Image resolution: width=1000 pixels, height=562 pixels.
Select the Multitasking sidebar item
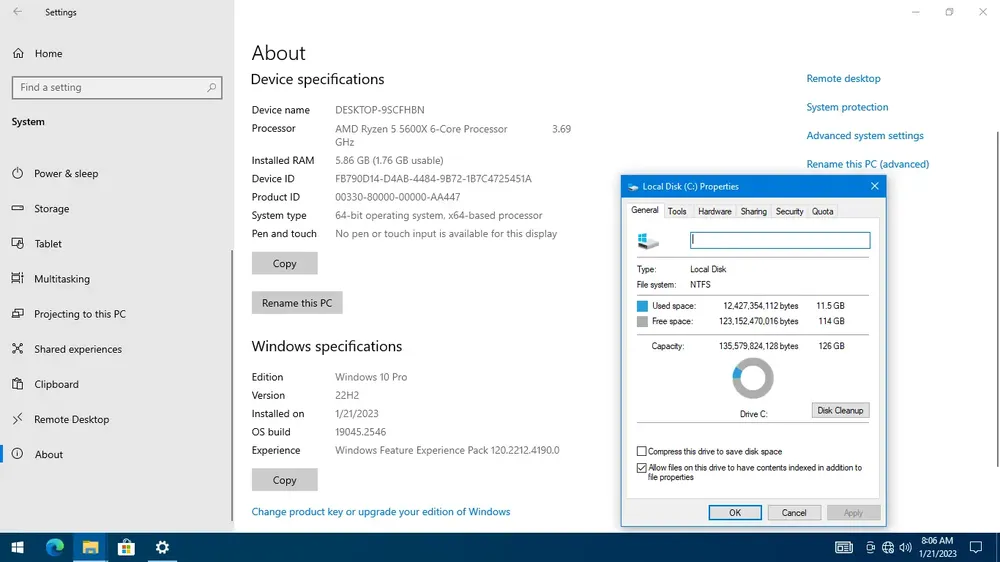[61, 279]
